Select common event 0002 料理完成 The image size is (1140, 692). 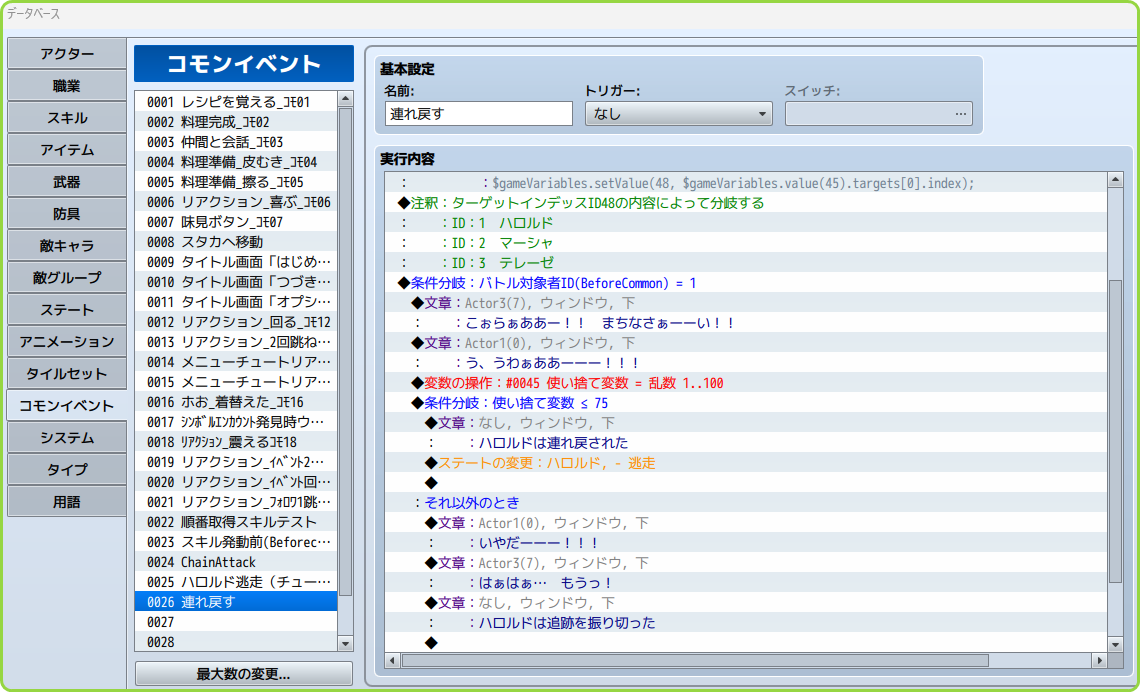coord(236,122)
